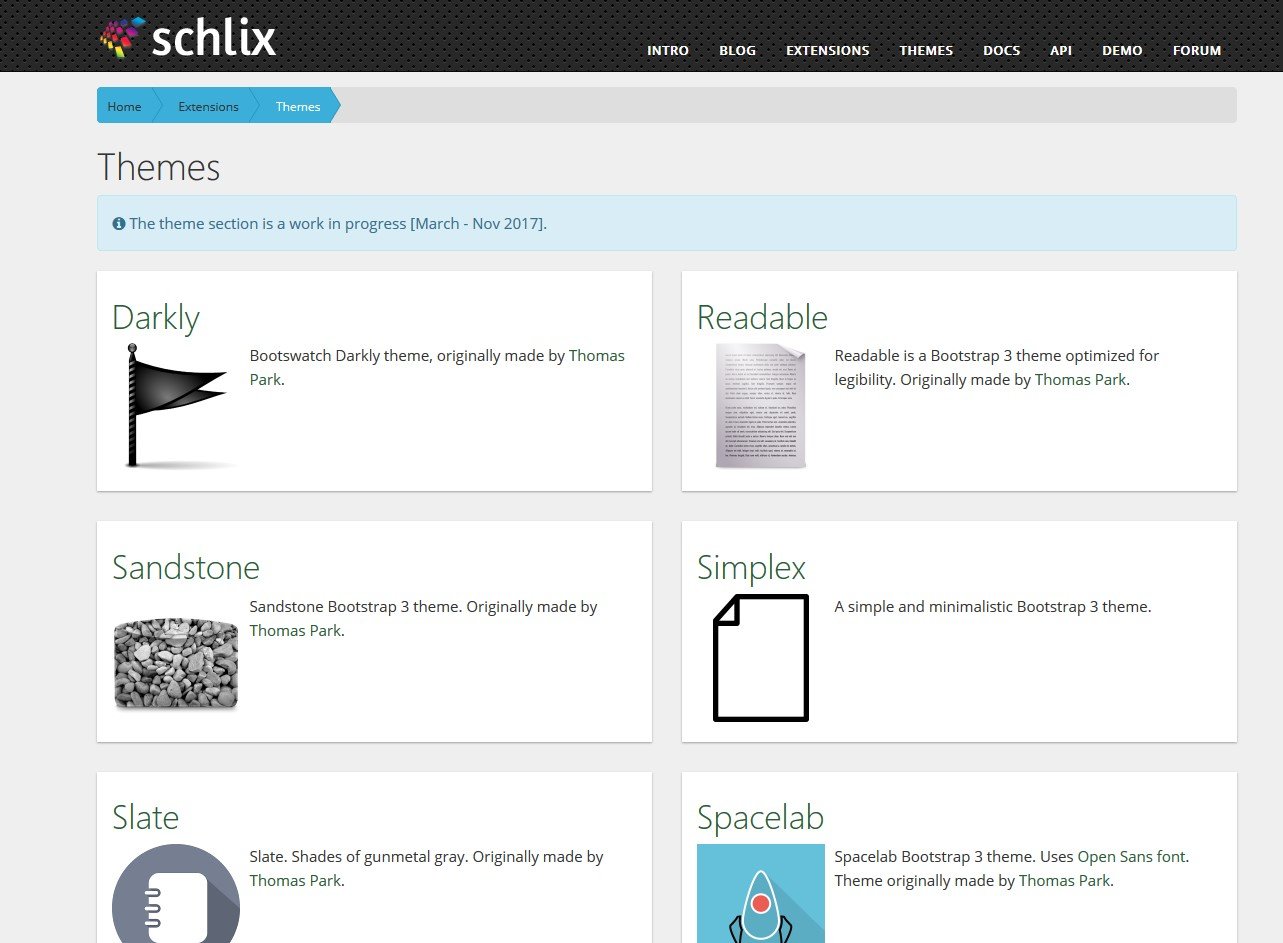Click the Slate notebook icon

pos(176,893)
